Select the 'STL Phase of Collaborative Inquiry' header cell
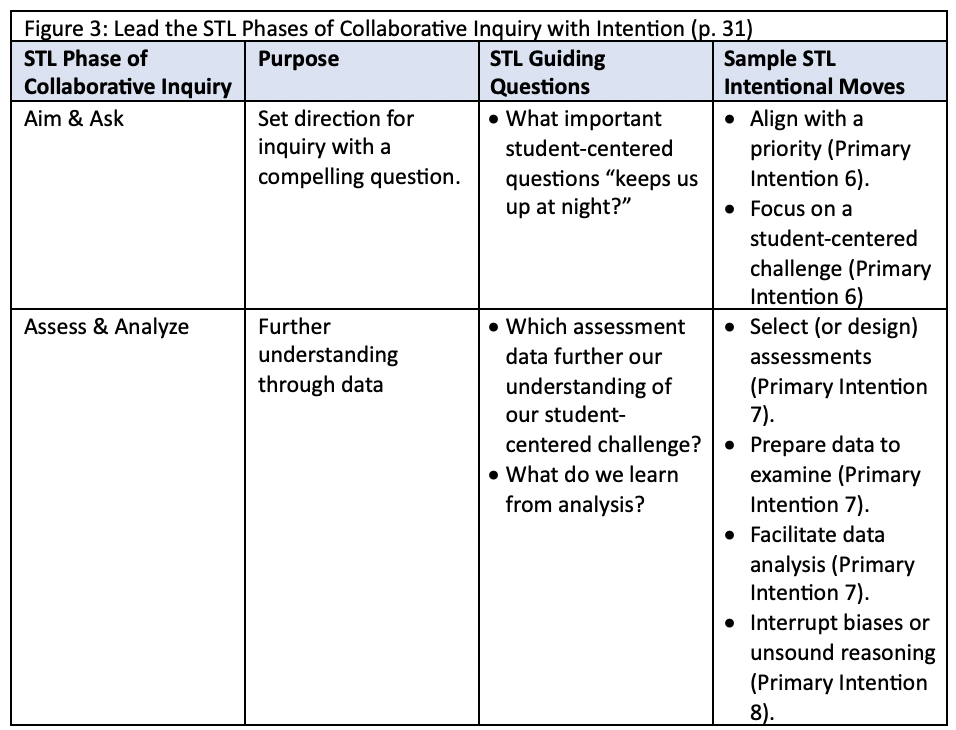This screenshot has width=956, height=730. [127, 72]
